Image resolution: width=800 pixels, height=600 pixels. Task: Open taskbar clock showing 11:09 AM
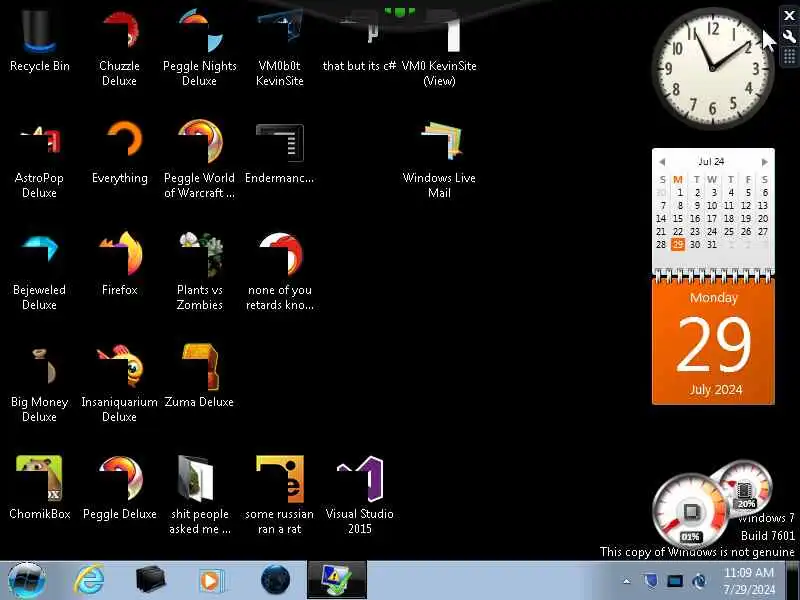749,581
